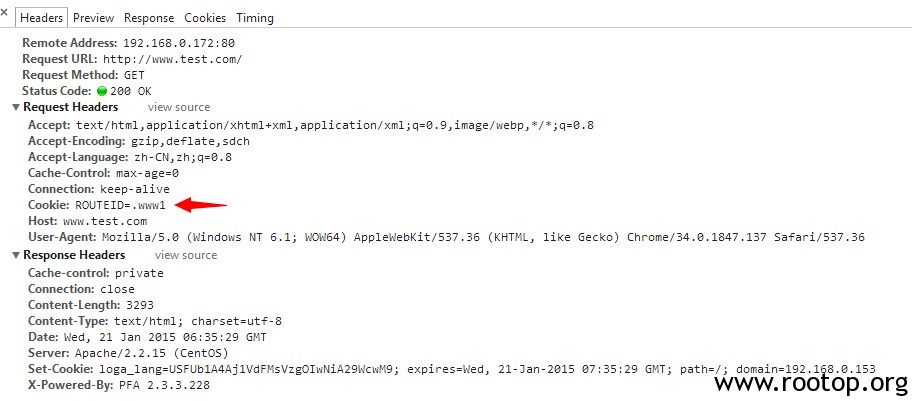Open the Timing tab
Viewport: 912px width, 401px height.
(x=255, y=18)
